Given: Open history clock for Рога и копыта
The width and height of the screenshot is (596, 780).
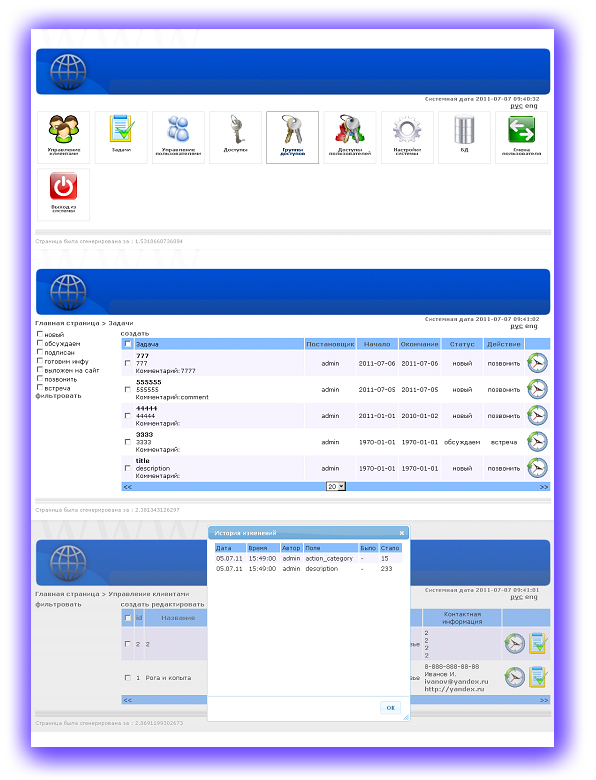Looking at the screenshot, I should click(515, 677).
